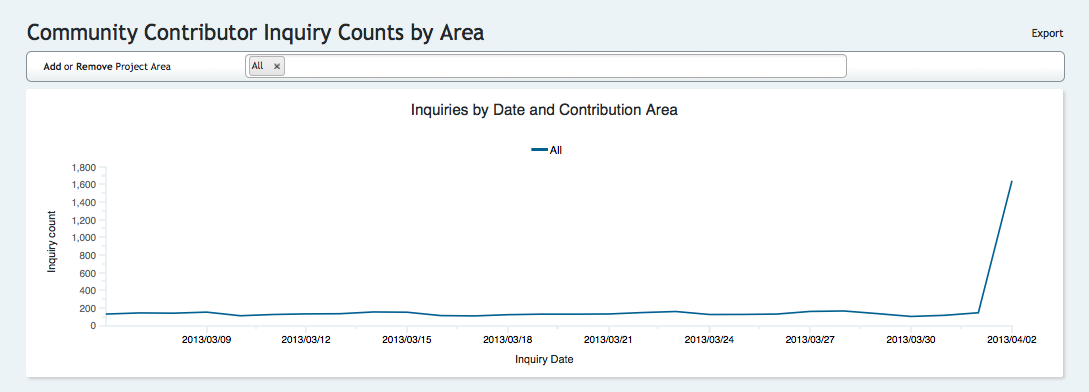Image resolution: width=1089 pixels, height=392 pixels.
Task: Click the 2013/03/12 axis date label
Action: pos(306,340)
